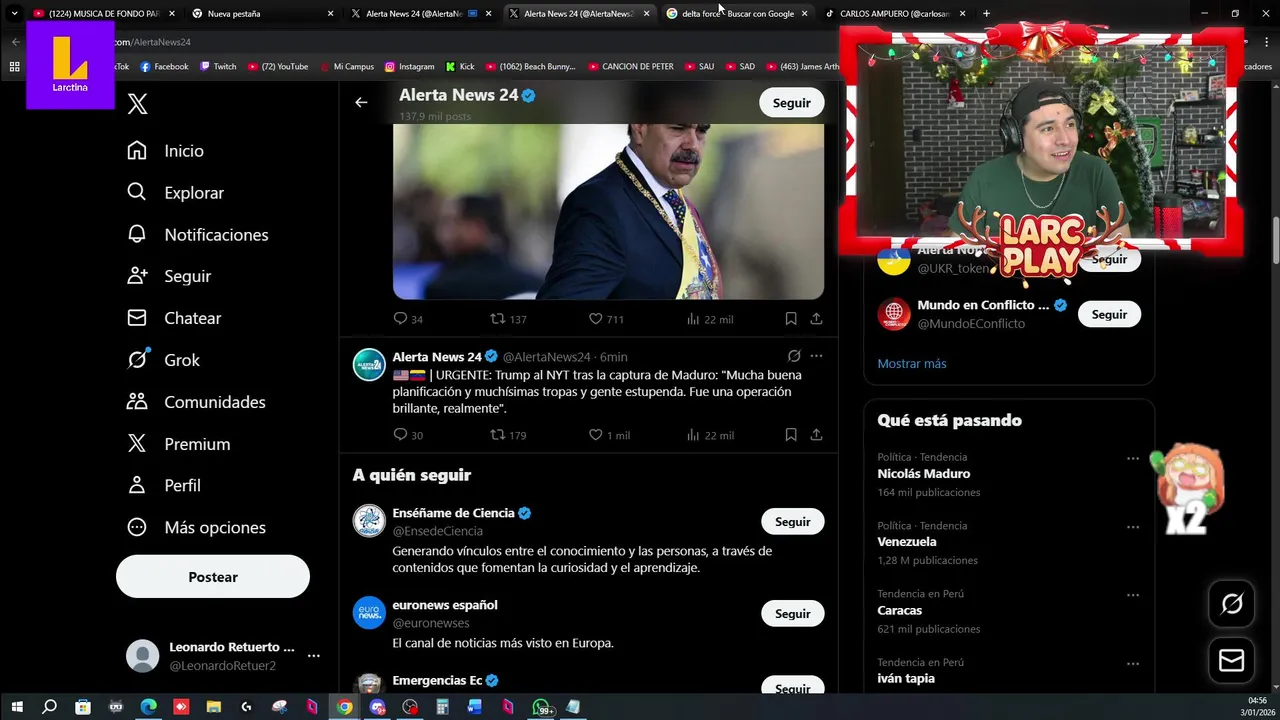The image size is (1280, 720).
Task: Go to X home via logo icon
Action: pos(138,104)
